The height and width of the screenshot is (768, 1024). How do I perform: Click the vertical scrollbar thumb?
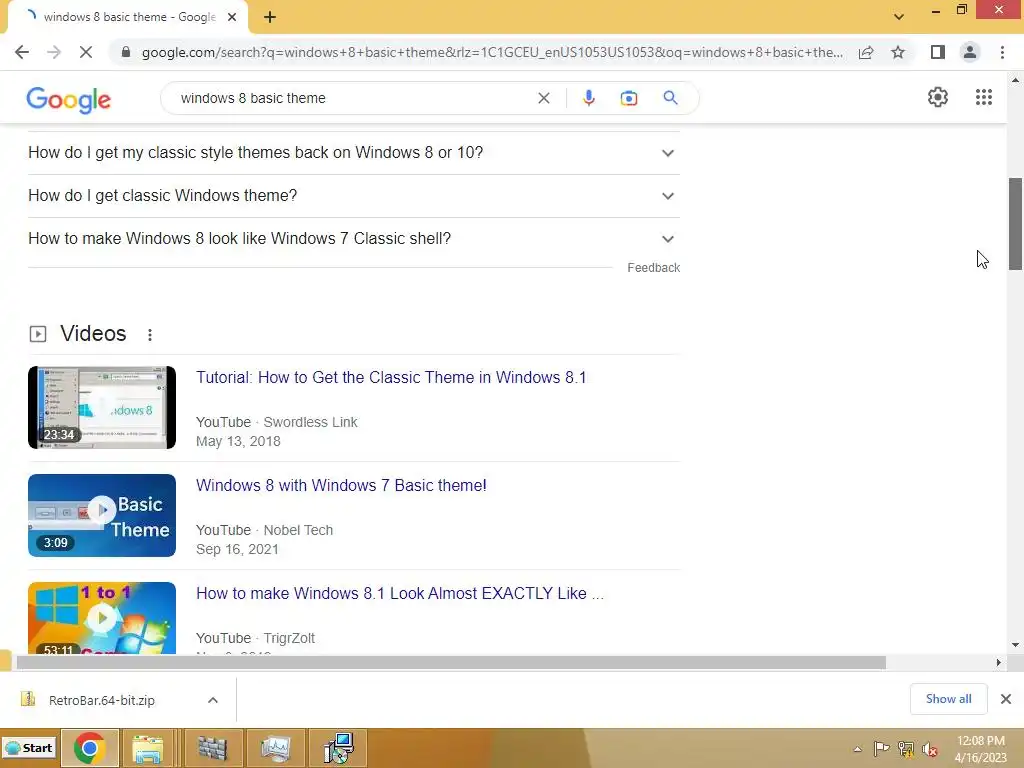1015,224
